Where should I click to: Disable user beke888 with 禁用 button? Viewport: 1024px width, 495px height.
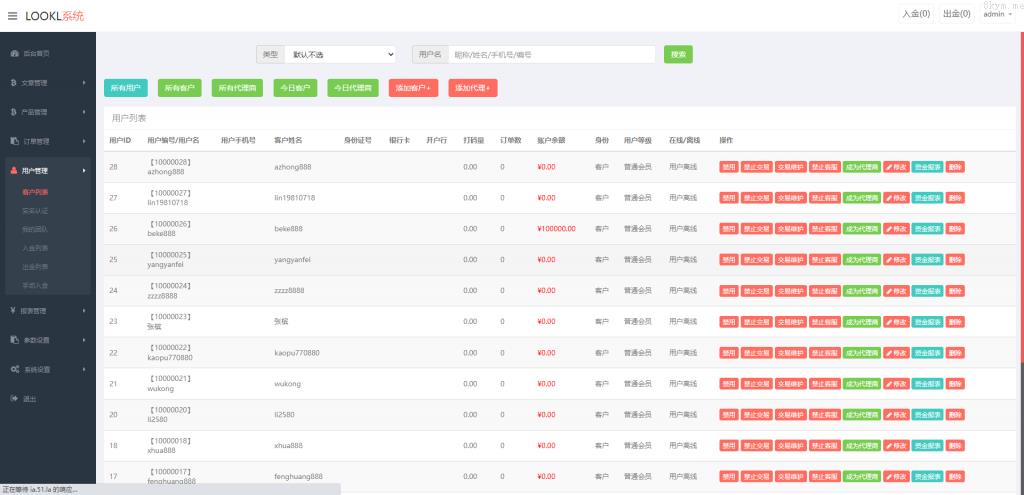coord(729,229)
